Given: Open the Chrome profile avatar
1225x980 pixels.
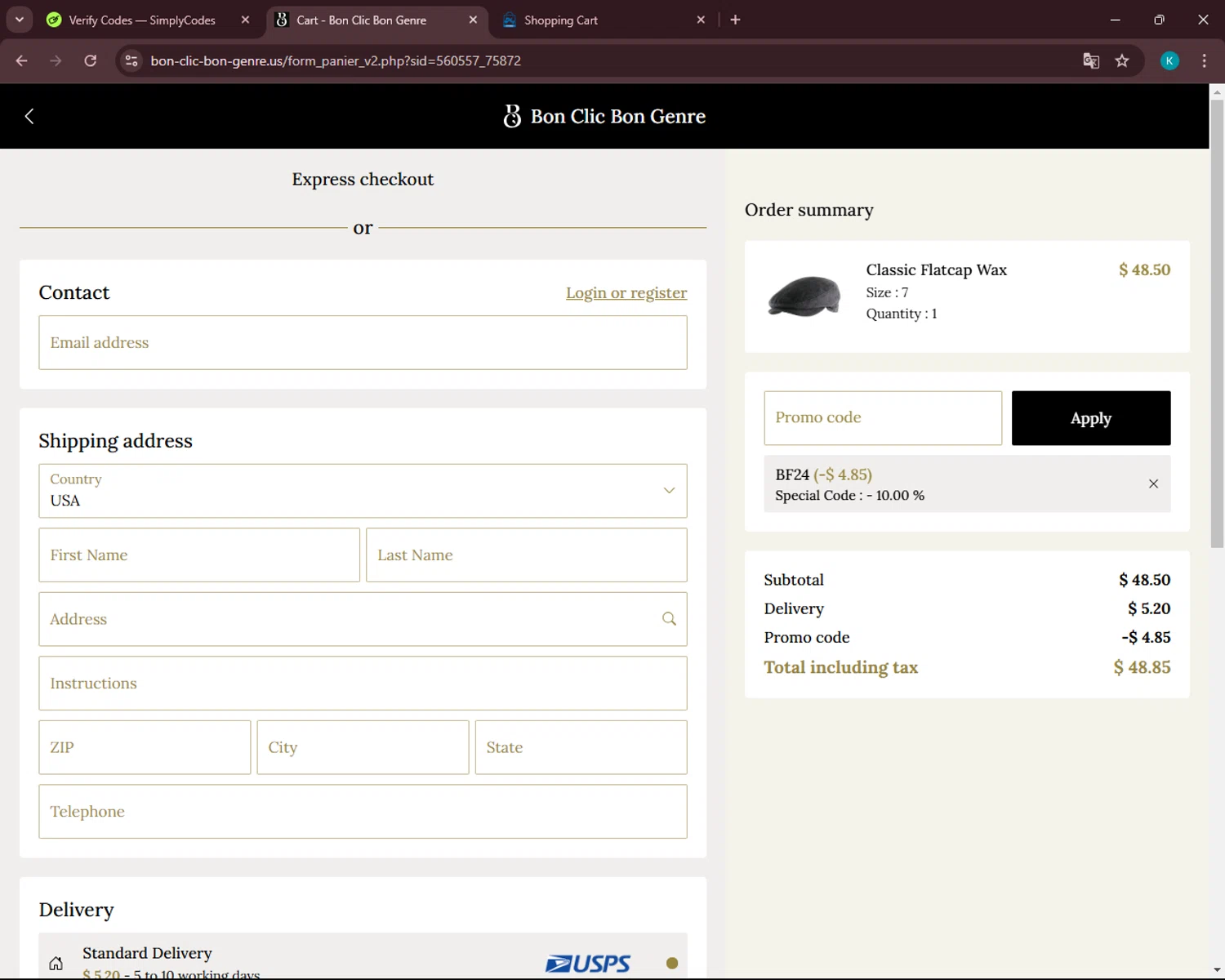Looking at the screenshot, I should coord(1169,60).
